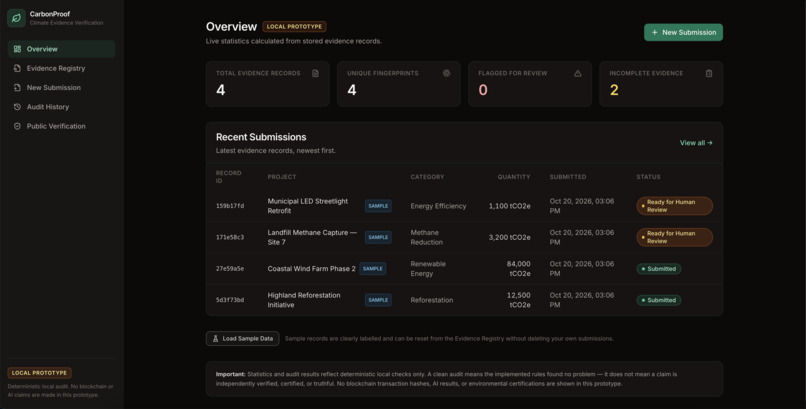
Task: Open Highland Reforestation Initiative project
Action: 304,300
